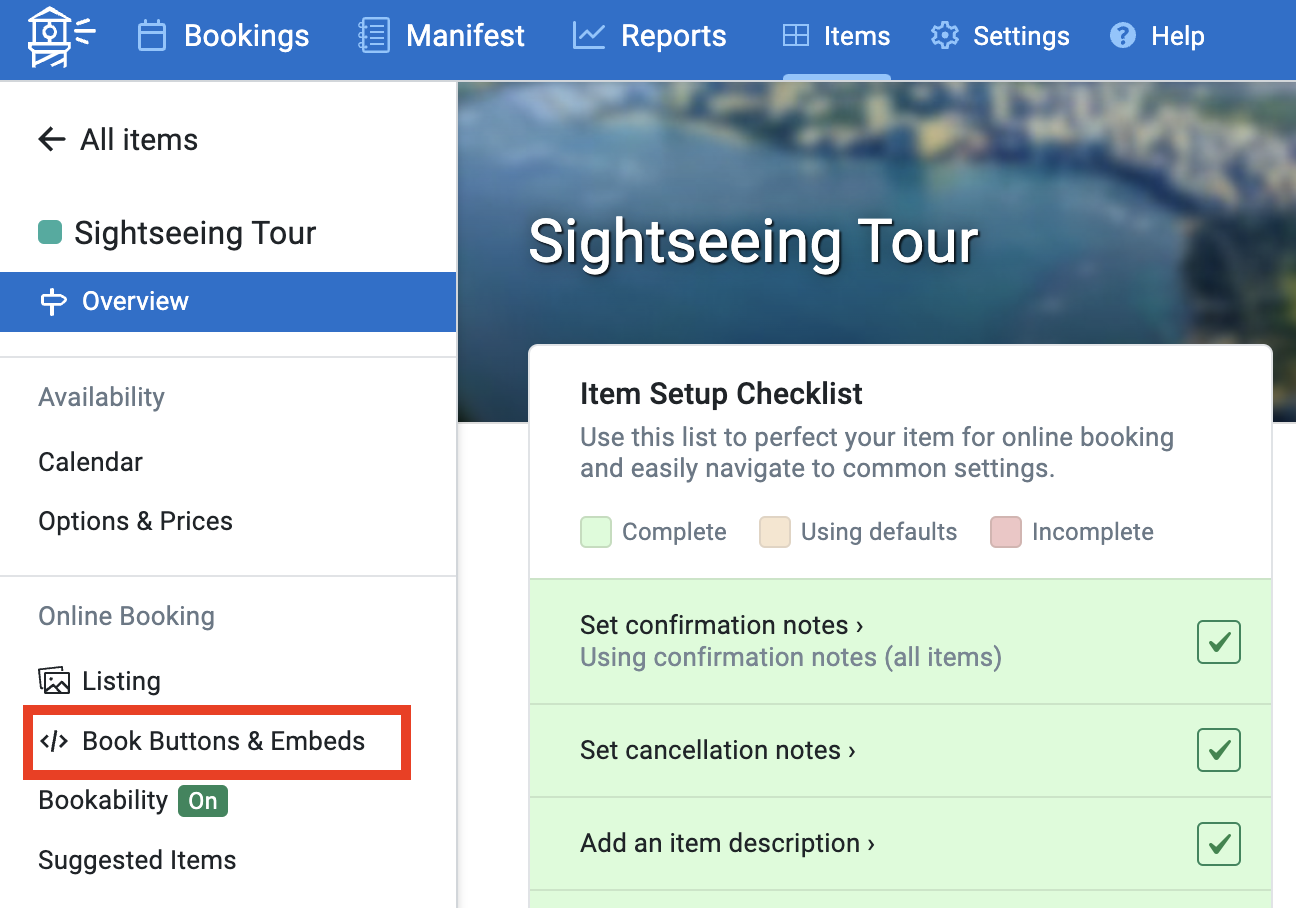Click the teal Sightseeing Tour color swatch
Screen dimensions: 1296x908
(x=50, y=233)
